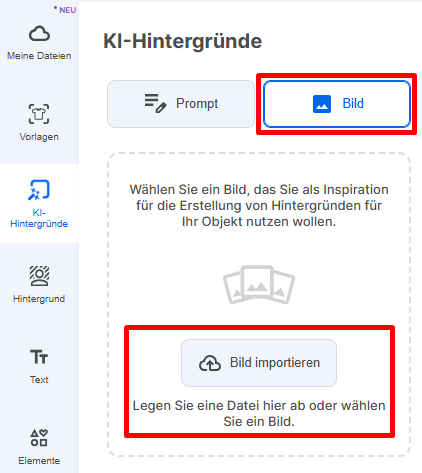Click the 'Legen Sie eine Datei hier ab' drop text
This screenshot has width=422, height=473.
point(259,414)
